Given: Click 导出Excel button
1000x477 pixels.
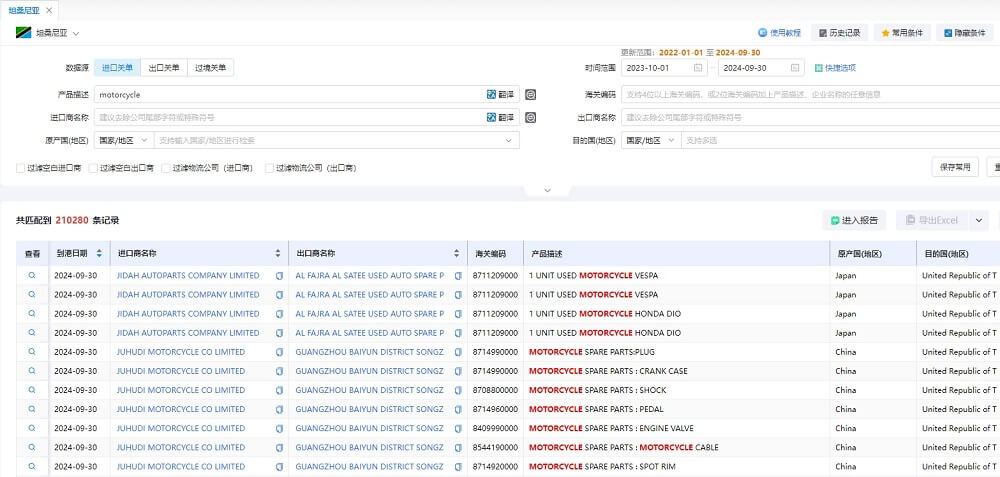Looking at the screenshot, I should point(931,221).
